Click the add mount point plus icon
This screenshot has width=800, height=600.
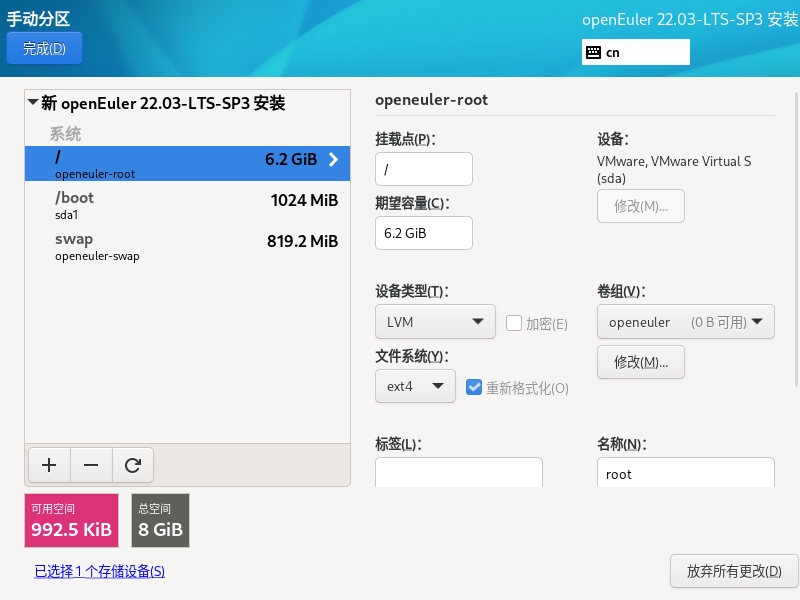(x=49, y=465)
